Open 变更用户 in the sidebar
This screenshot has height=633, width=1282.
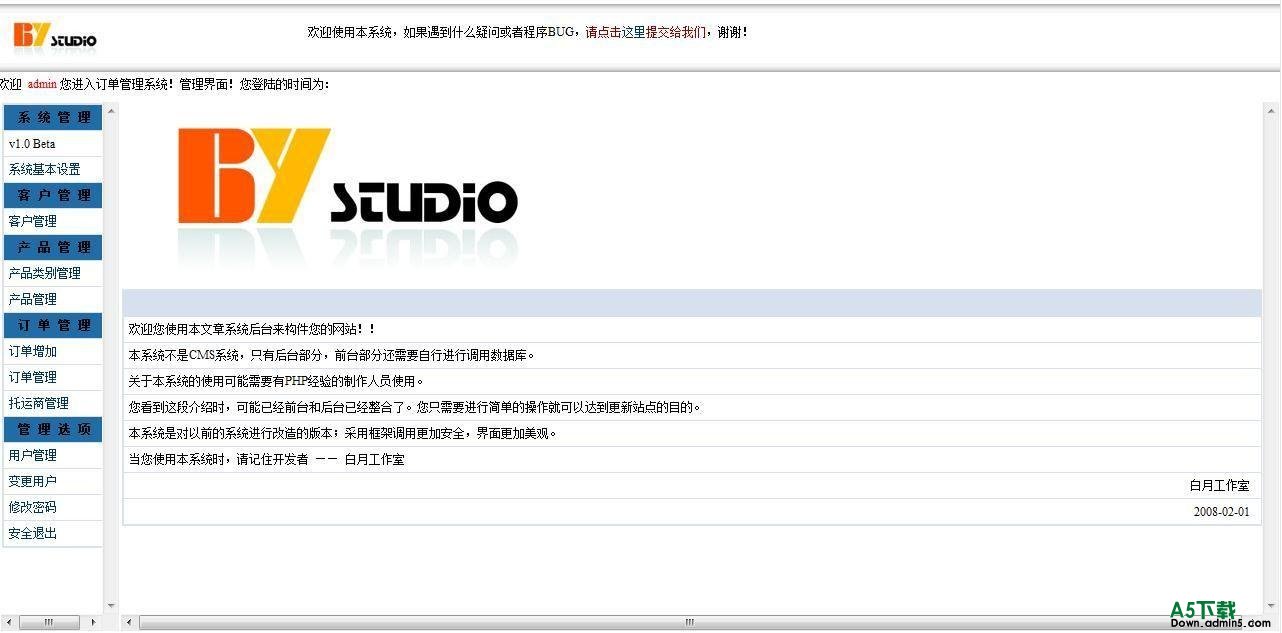pos(32,482)
